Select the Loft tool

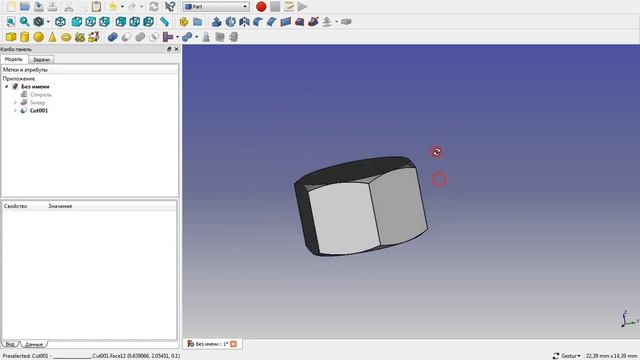coord(299,22)
